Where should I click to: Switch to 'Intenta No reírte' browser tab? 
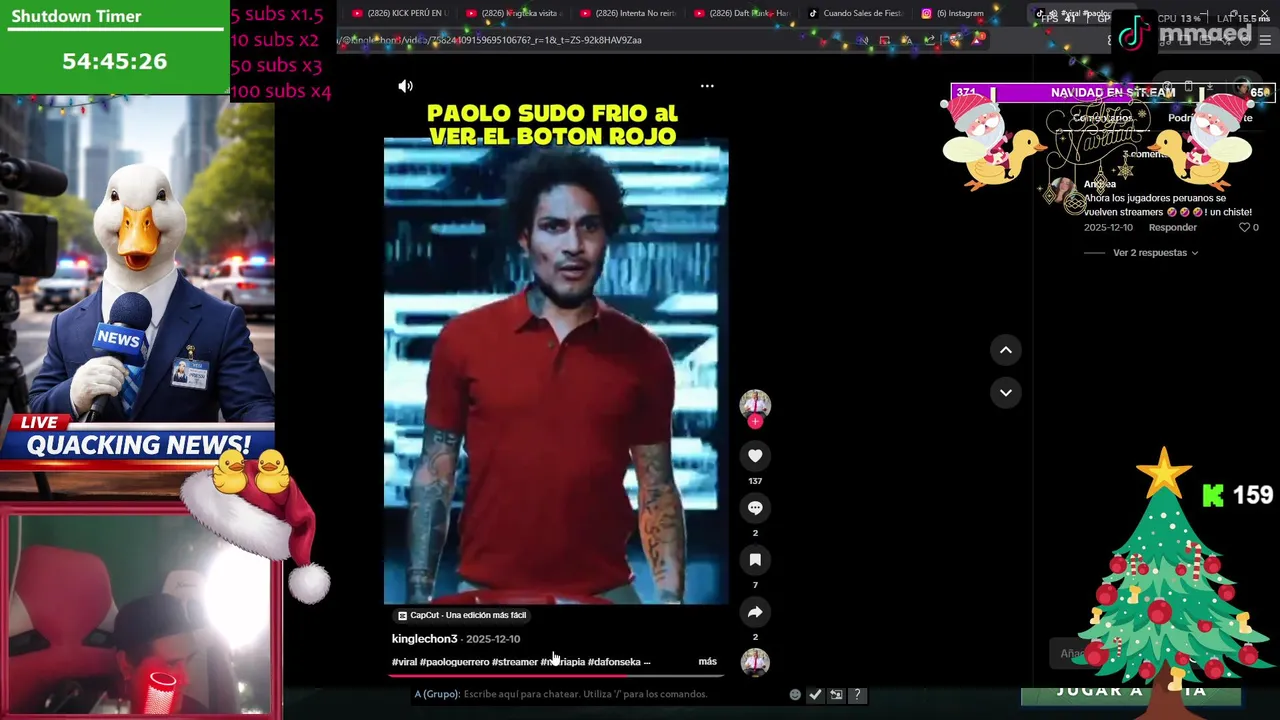coord(627,13)
